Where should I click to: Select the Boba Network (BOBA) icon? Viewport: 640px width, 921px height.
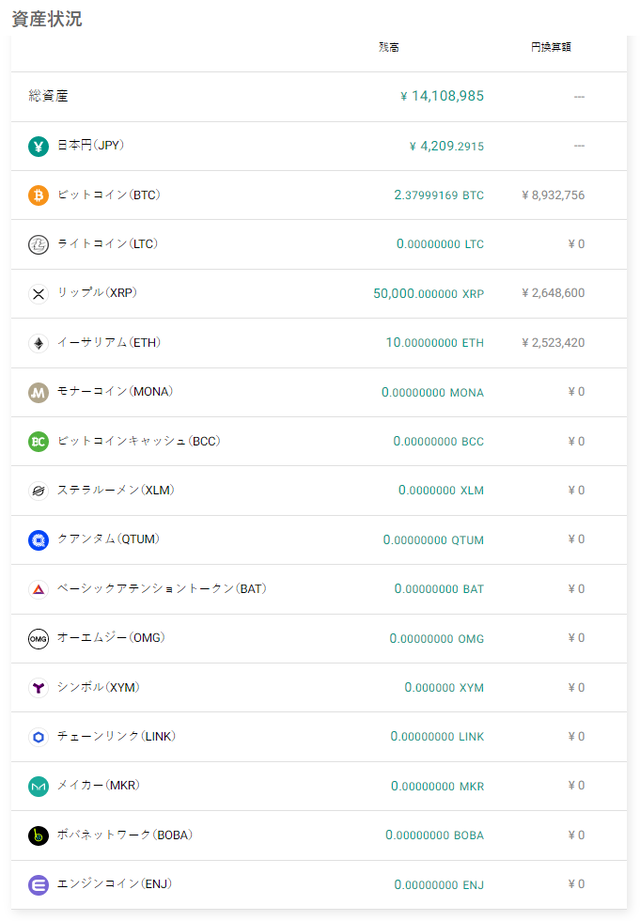(38, 835)
